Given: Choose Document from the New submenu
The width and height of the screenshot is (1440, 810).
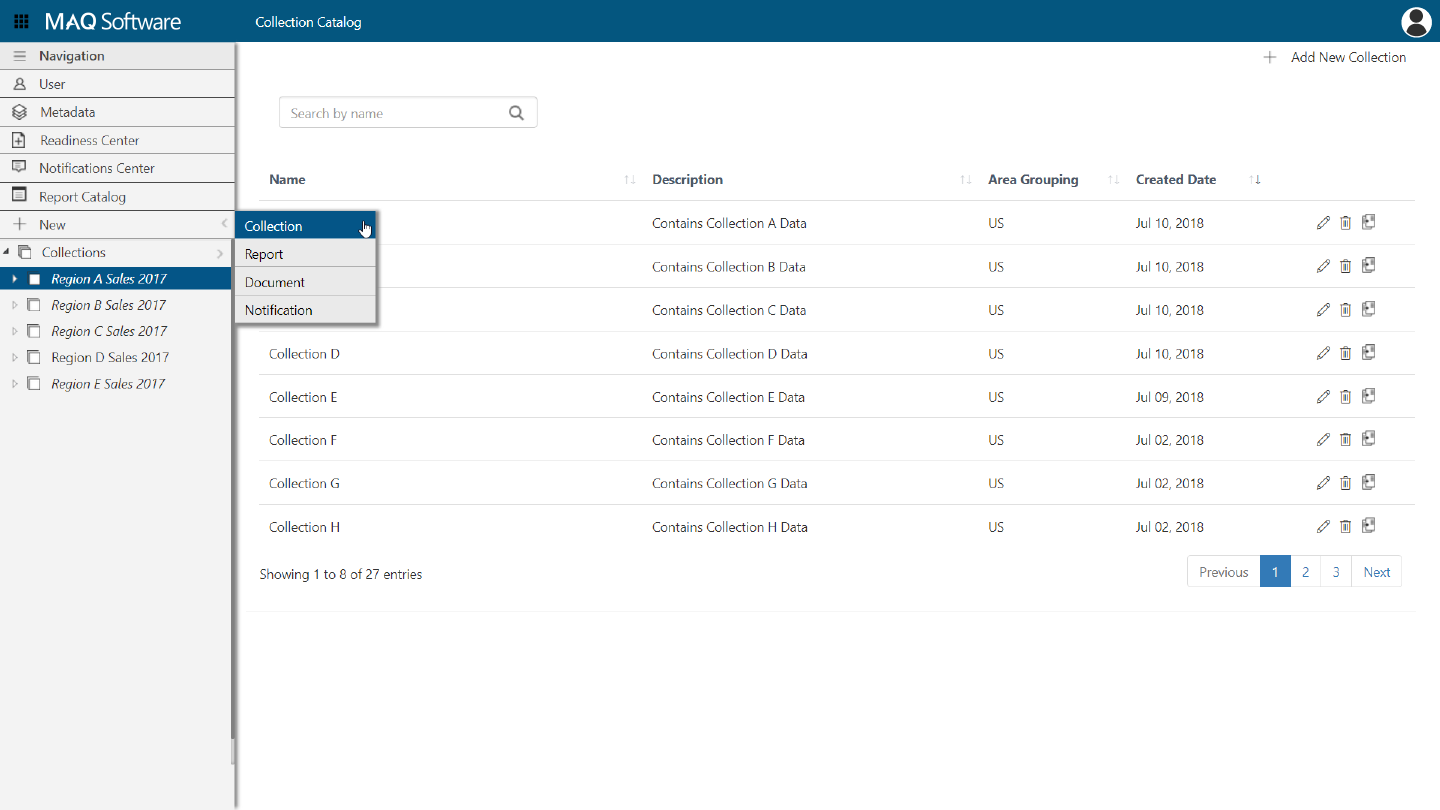Looking at the screenshot, I should pos(305,282).
